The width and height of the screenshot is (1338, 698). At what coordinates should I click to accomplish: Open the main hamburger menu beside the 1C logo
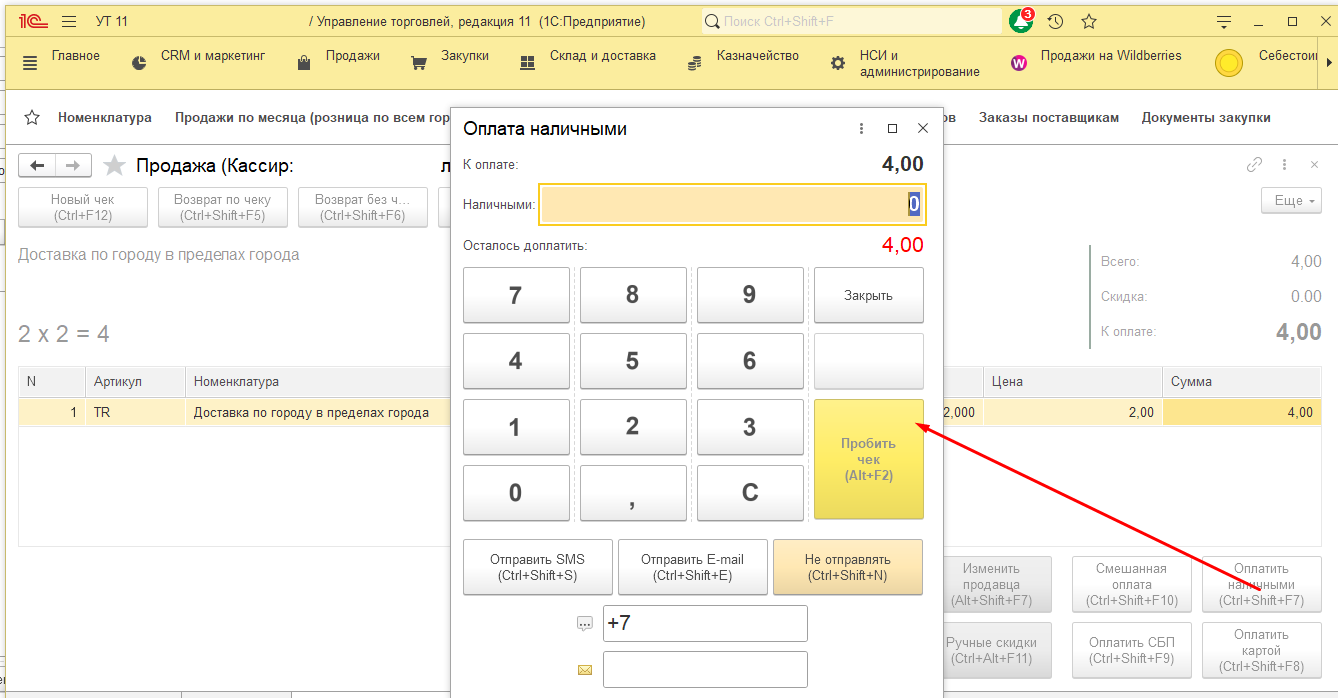click(x=68, y=21)
